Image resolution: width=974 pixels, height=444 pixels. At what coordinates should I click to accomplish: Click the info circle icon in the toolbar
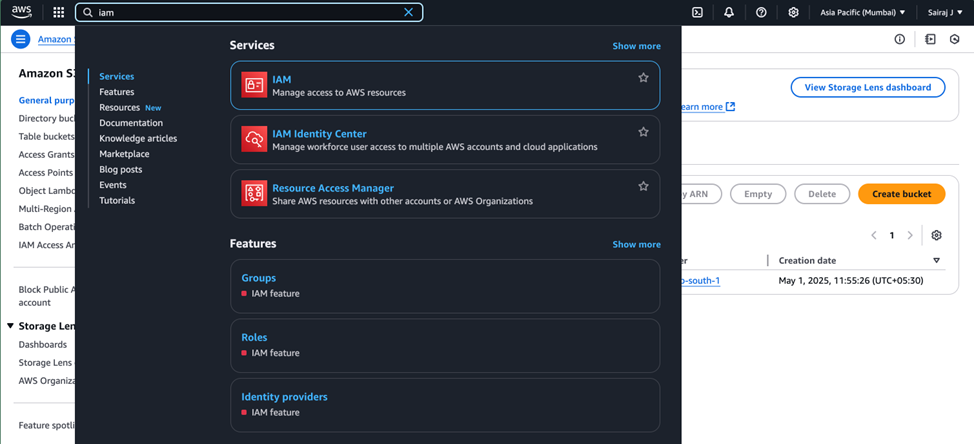pos(899,39)
